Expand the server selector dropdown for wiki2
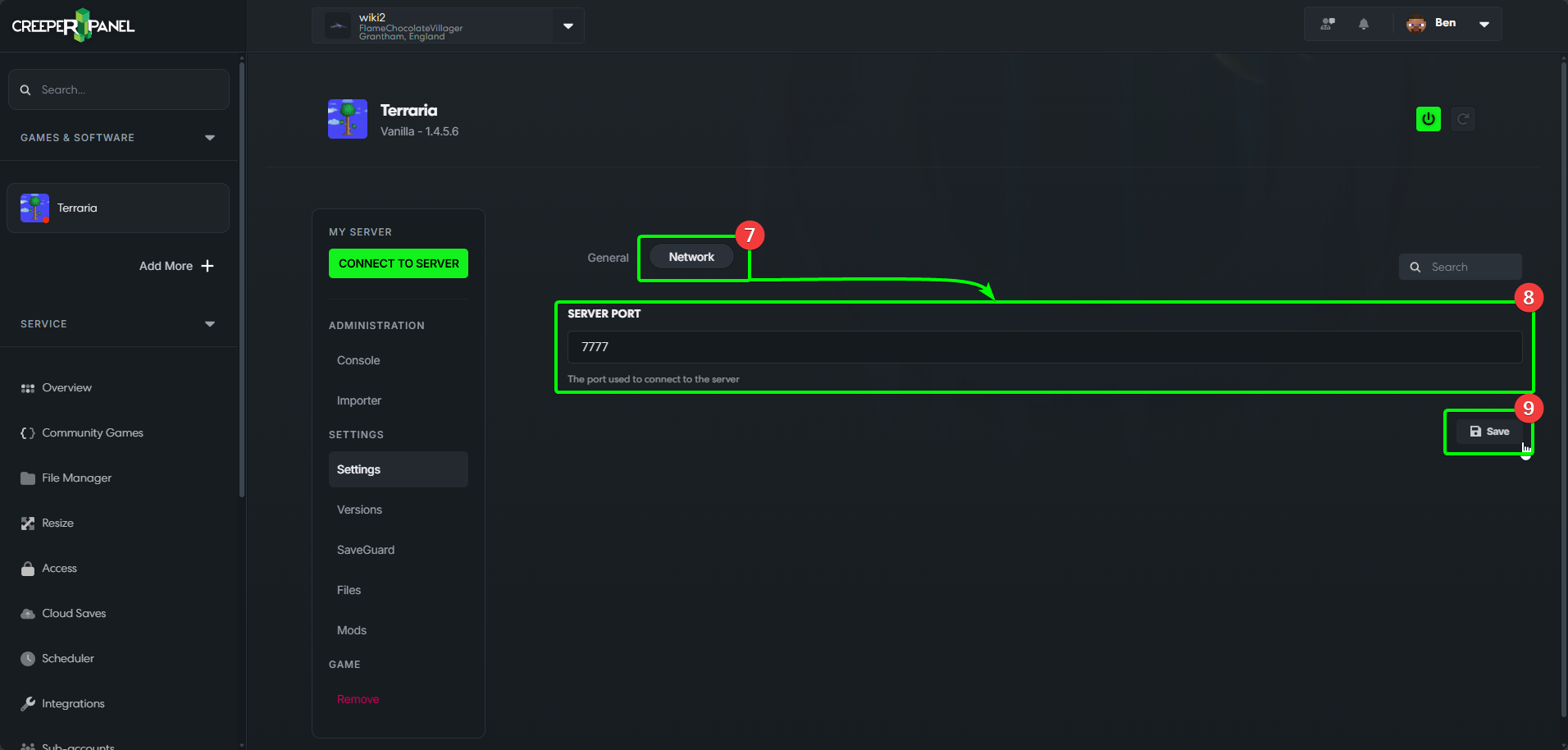 pos(567,25)
